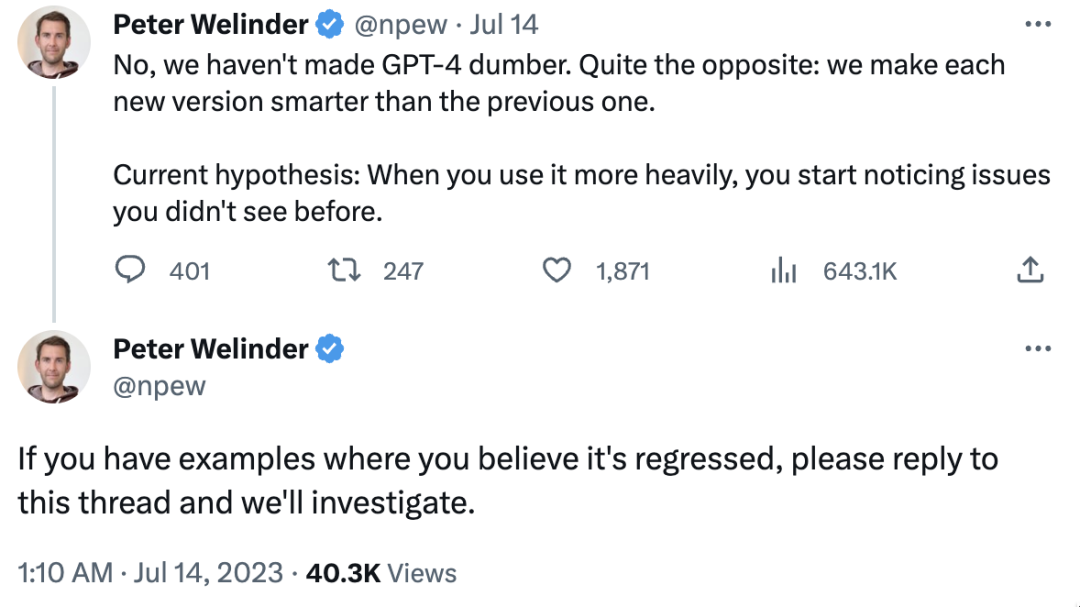
Task: Click the share upload icon on the tweet
Action: tap(1030, 269)
